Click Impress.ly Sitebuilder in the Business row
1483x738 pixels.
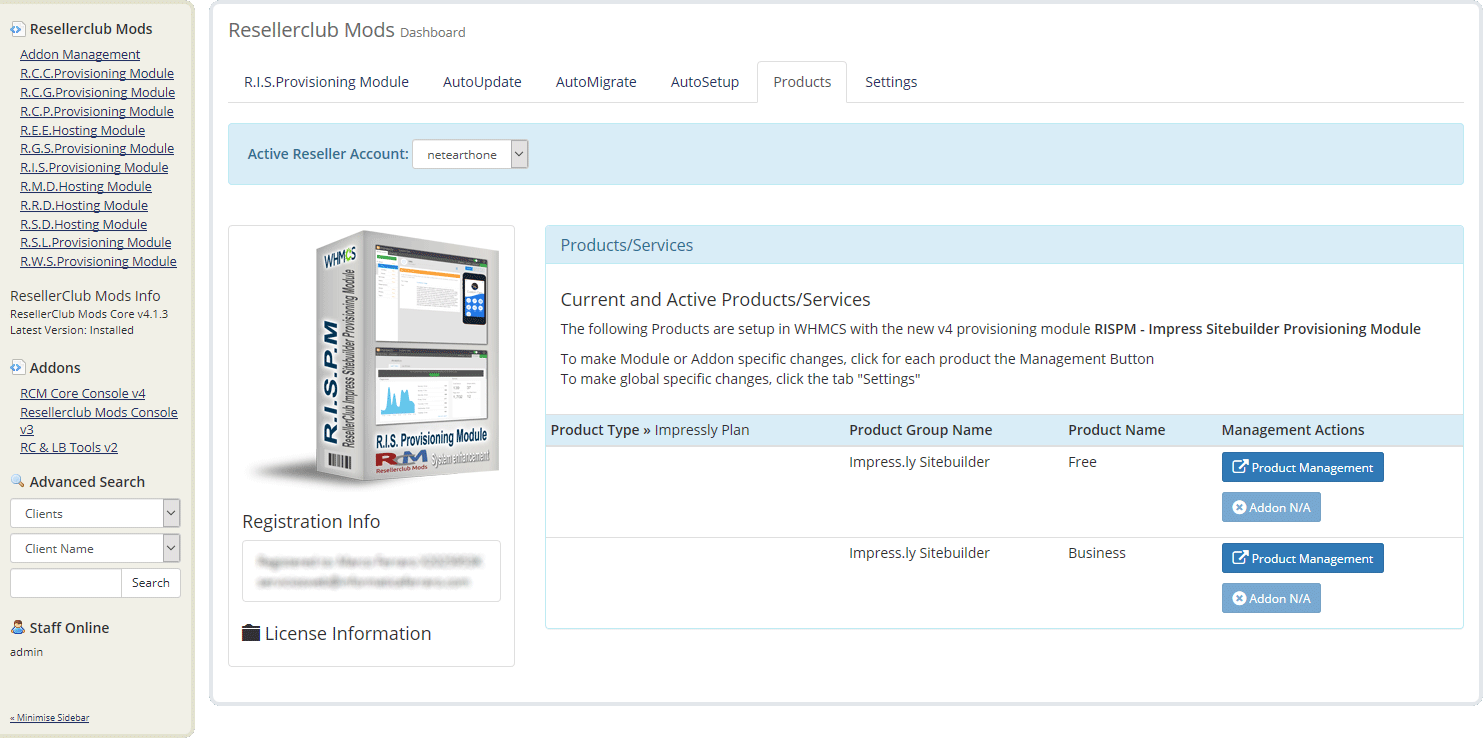click(x=919, y=553)
